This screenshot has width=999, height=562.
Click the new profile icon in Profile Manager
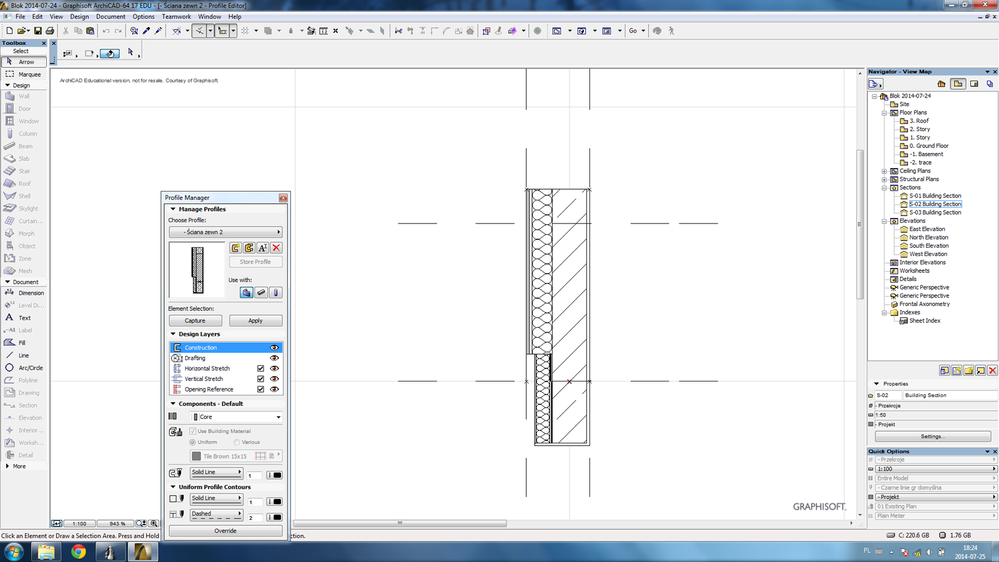tap(236, 248)
